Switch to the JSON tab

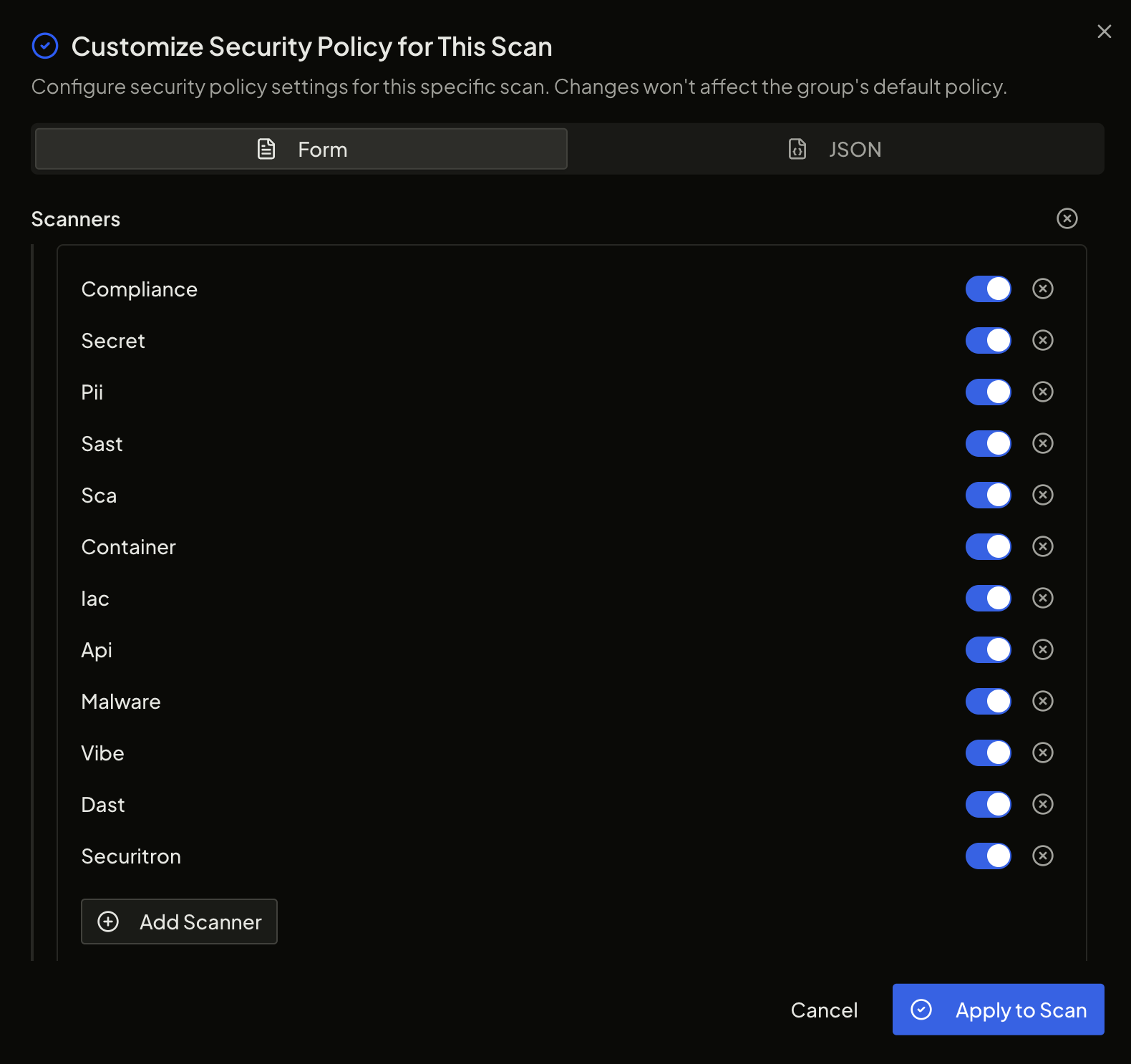(x=835, y=149)
